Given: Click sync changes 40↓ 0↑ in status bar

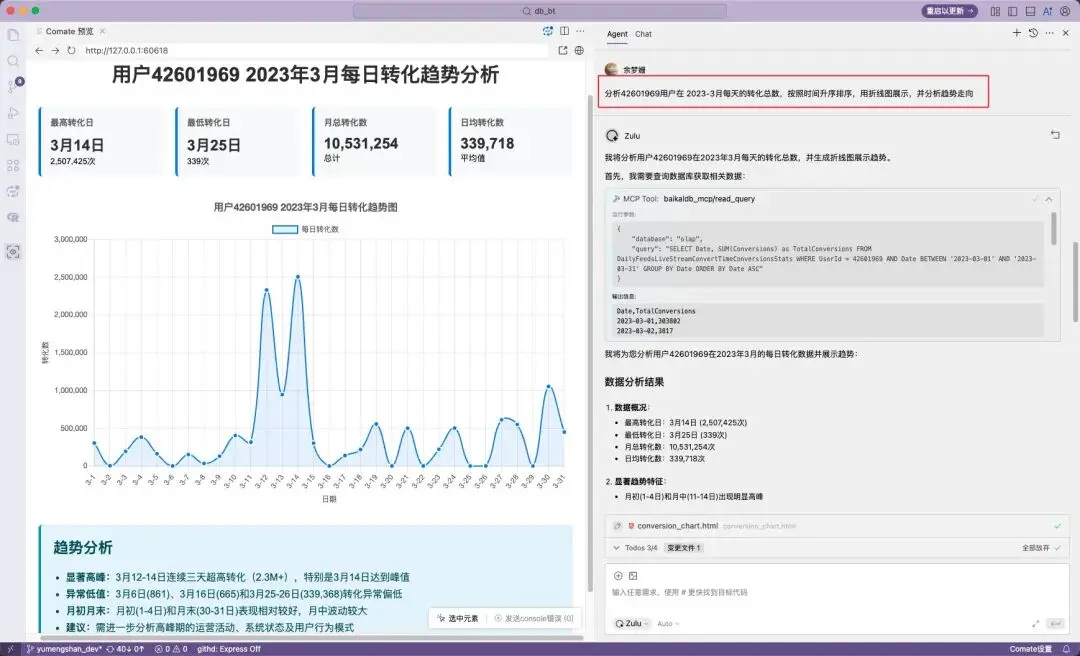Looking at the screenshot, I should pyautogui.click(x=126, y=649).
